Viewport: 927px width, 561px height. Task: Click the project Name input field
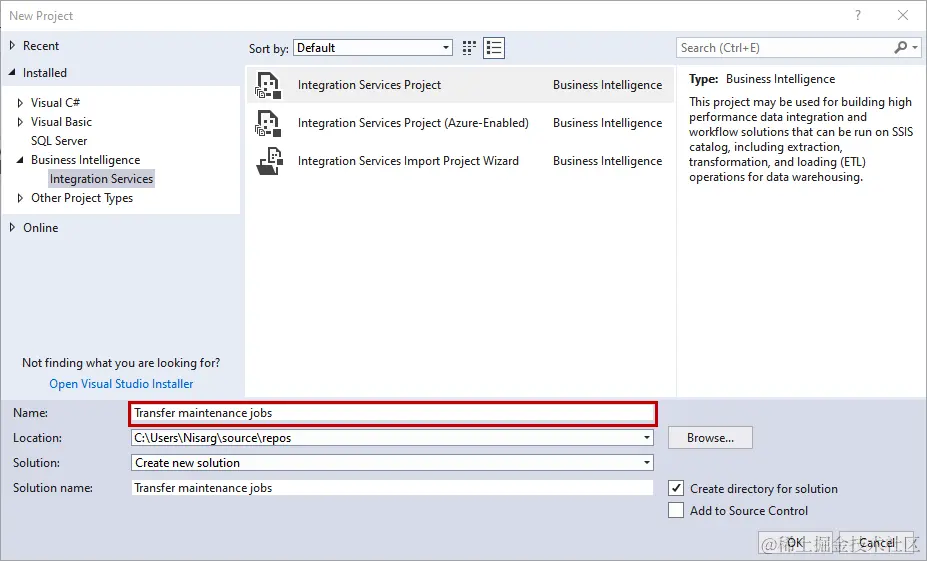click(393, 413)
